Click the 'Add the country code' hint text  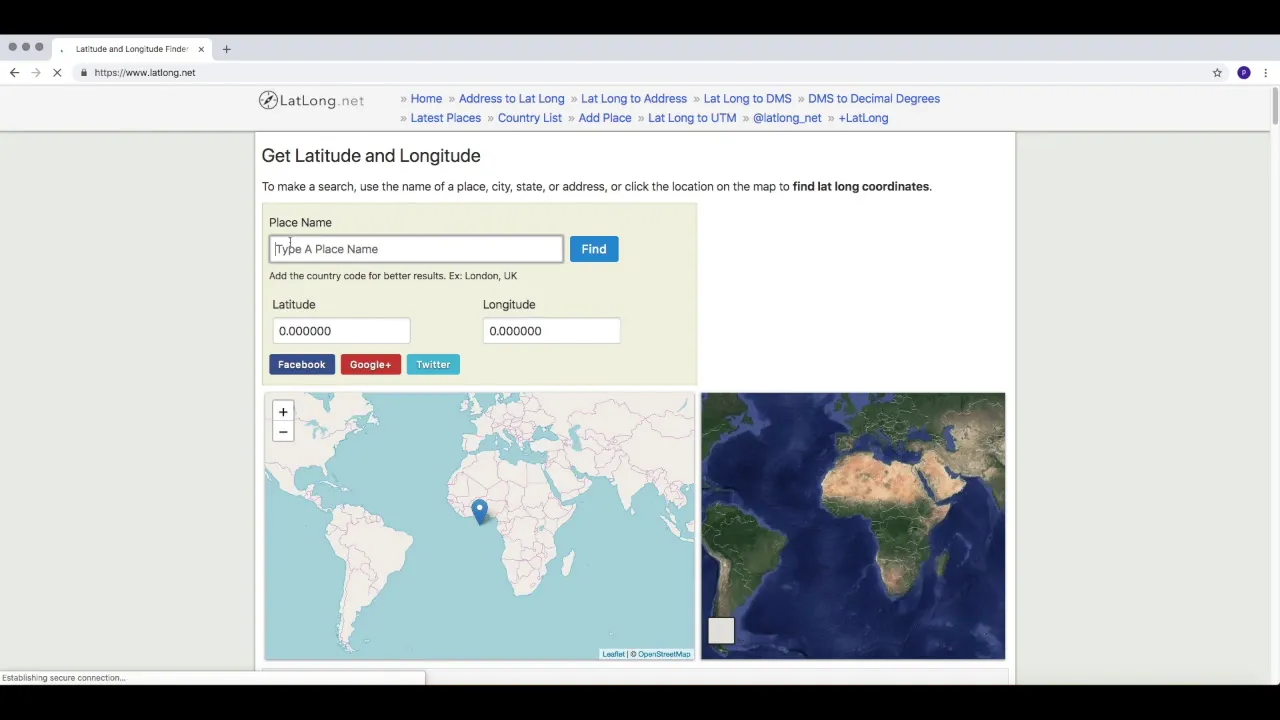pyautogui.click(x=393, y=276)
